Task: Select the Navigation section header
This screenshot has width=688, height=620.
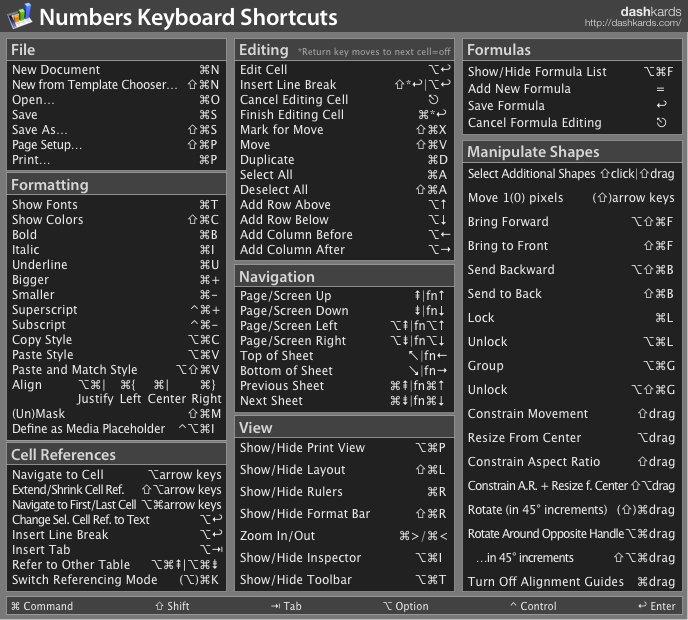Action: [344, 277]
